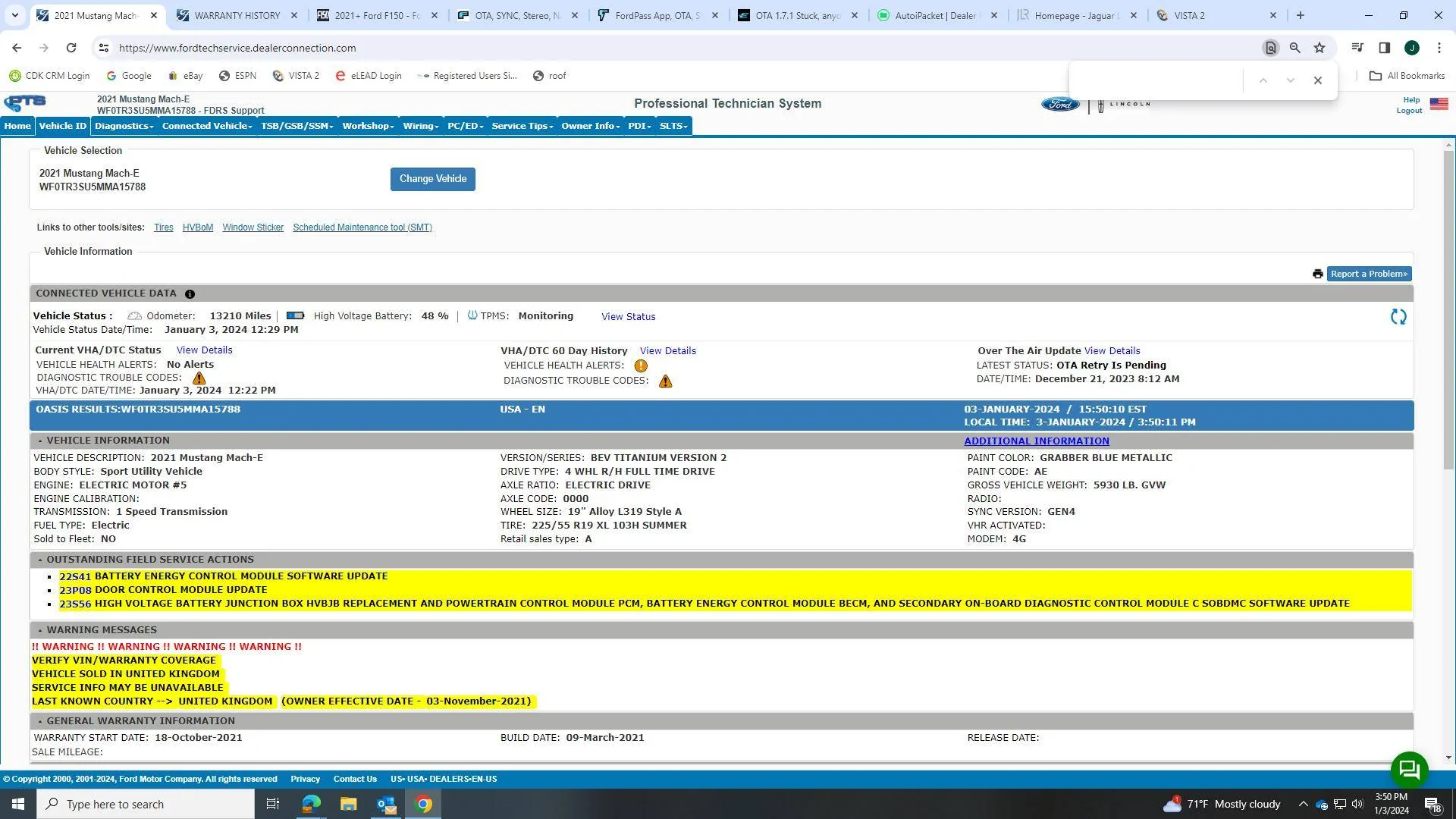Click the Change Vehicle button
Screen dimensions: 1456x819
click(x=433, y=180)
